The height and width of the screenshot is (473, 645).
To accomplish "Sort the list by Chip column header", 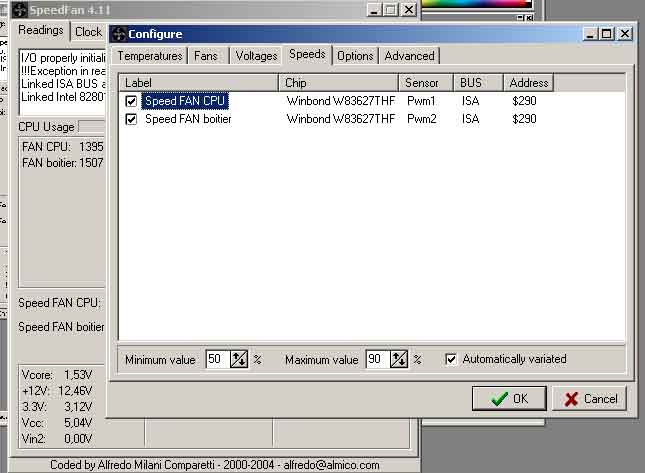I will click(x=339, y=82).
